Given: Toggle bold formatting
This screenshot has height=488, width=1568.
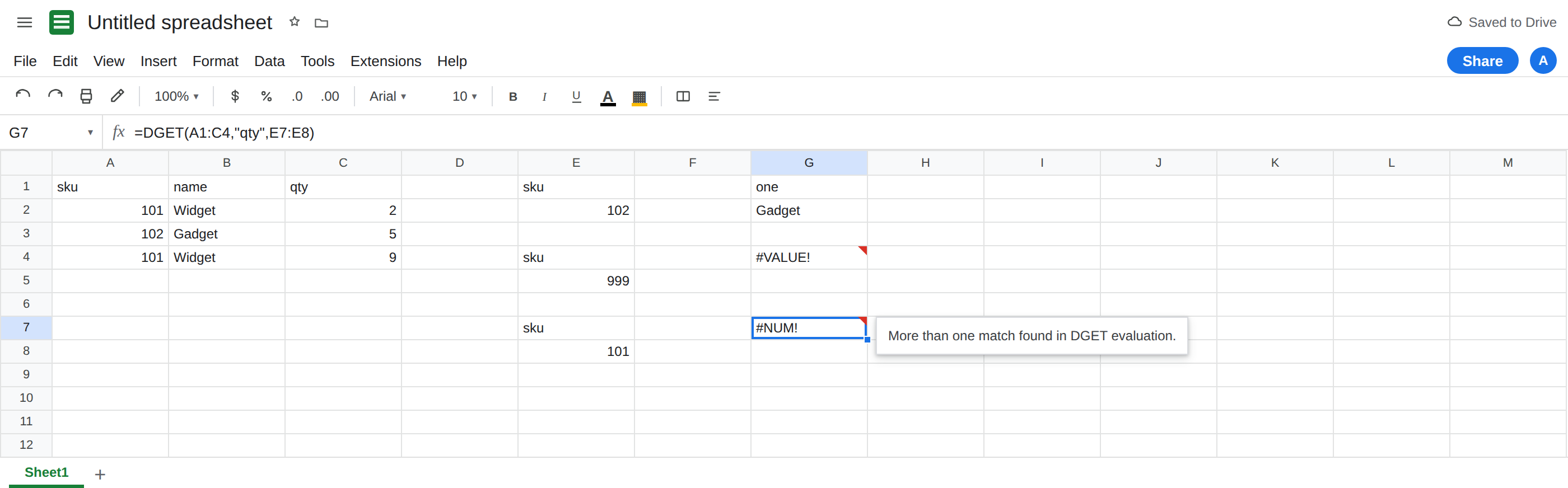Looking at the screenshot, I should click(x=513, y=96).
